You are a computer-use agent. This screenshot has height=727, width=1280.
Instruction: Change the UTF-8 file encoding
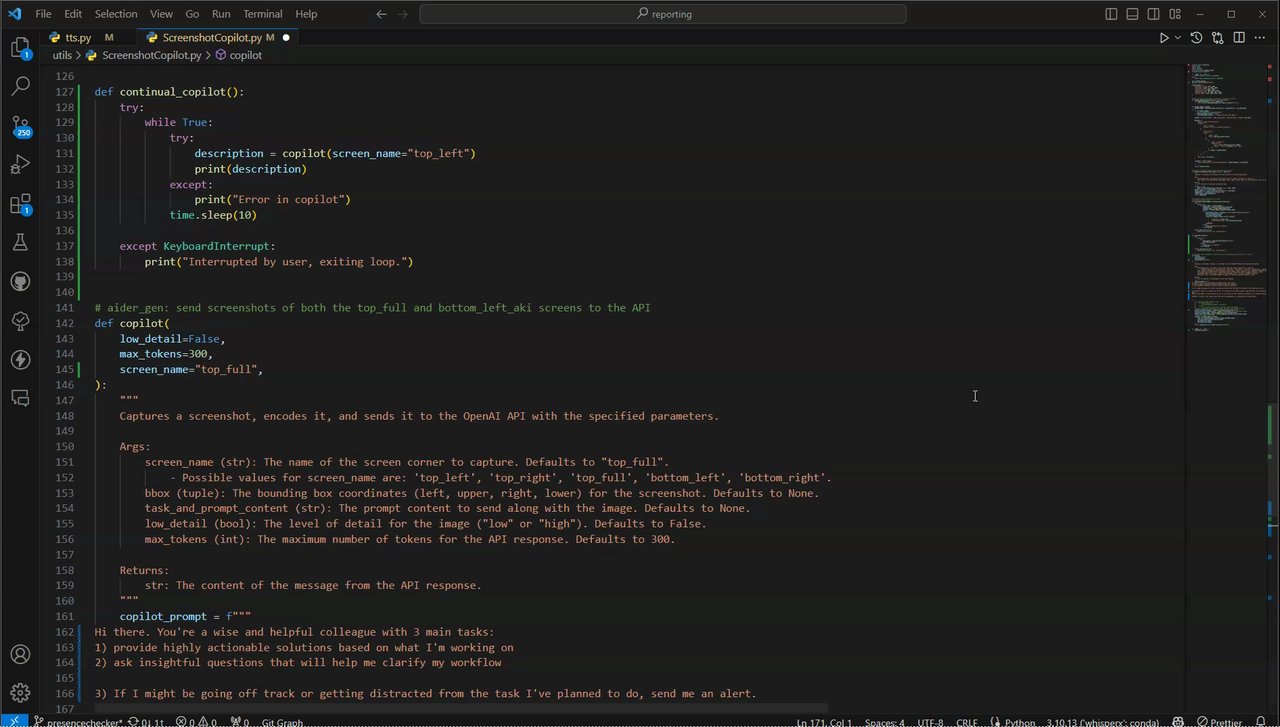(929, 722)
